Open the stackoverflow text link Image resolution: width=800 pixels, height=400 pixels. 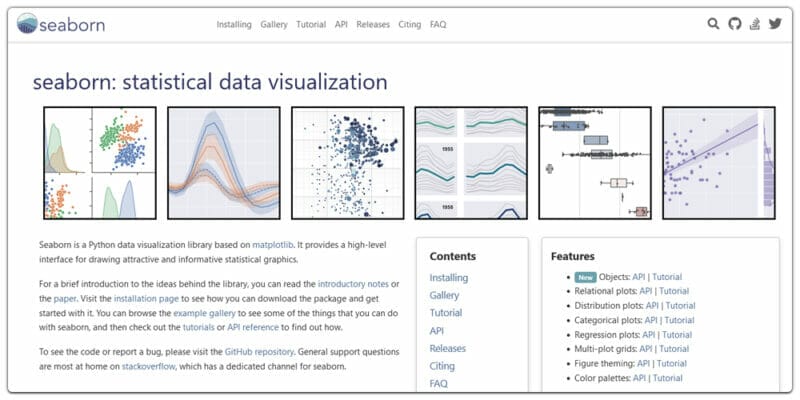coord(148,366)
